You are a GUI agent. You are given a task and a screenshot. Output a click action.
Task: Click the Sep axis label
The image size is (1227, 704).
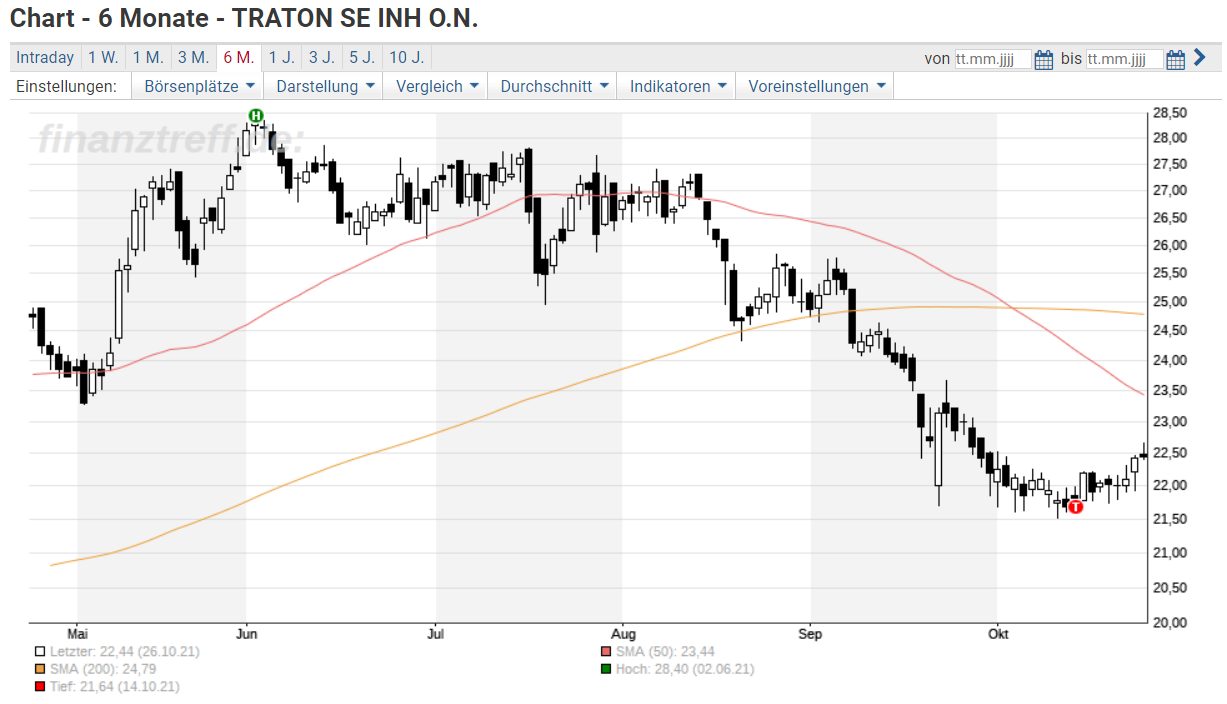810,634
